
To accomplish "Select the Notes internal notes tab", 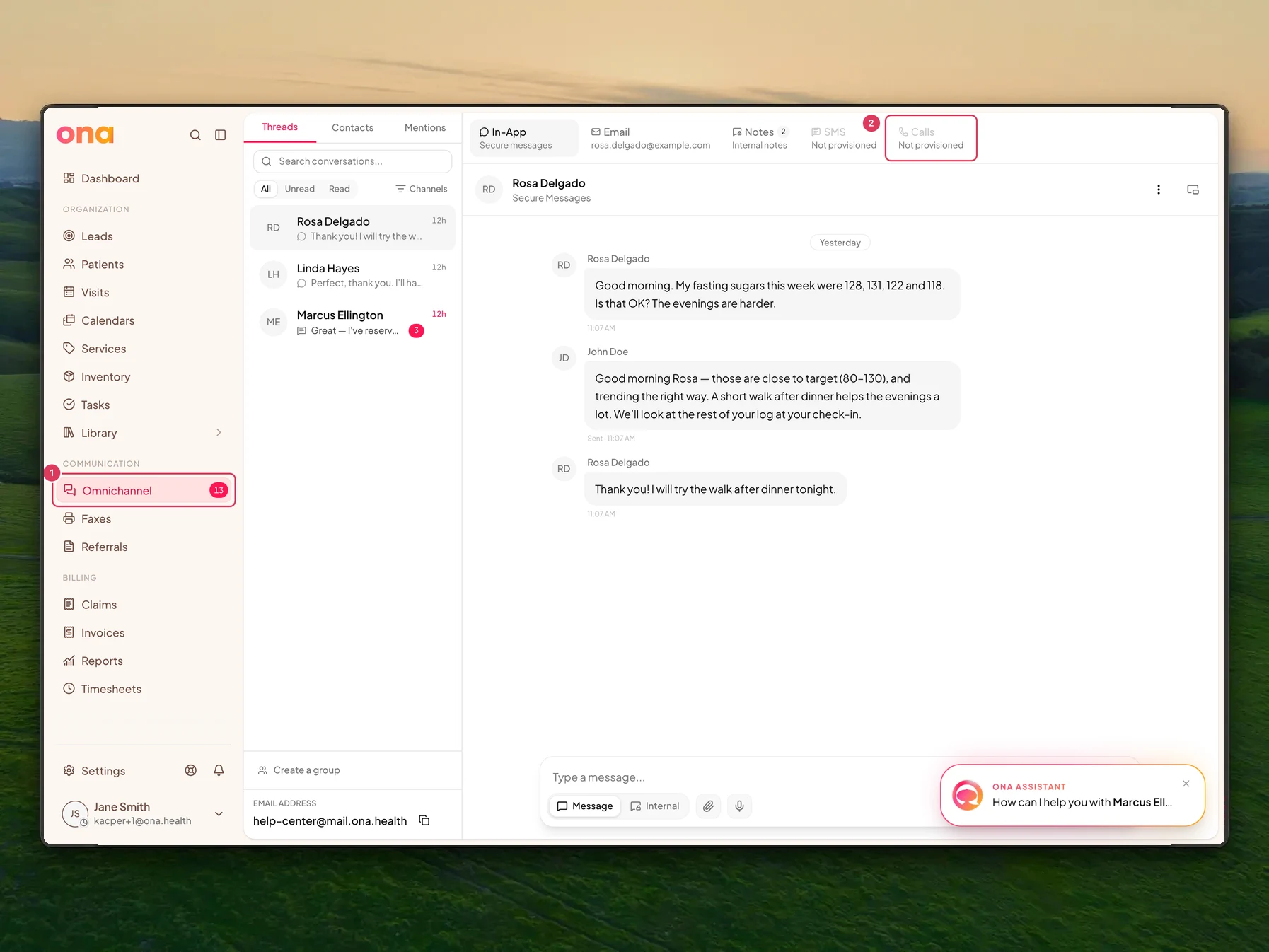I will point(761,138).
